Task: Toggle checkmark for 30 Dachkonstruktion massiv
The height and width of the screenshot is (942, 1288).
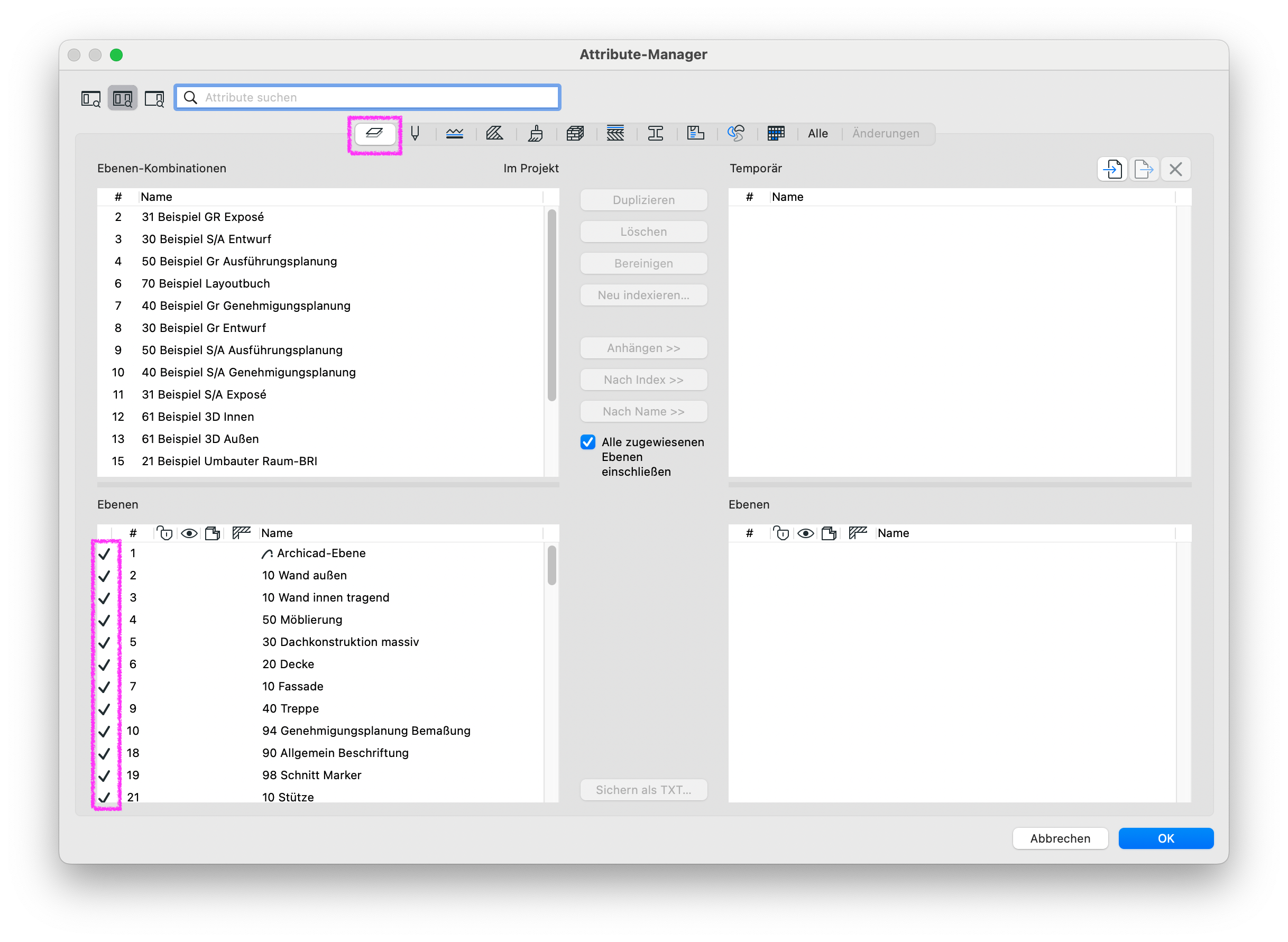Action: [104, 643]
